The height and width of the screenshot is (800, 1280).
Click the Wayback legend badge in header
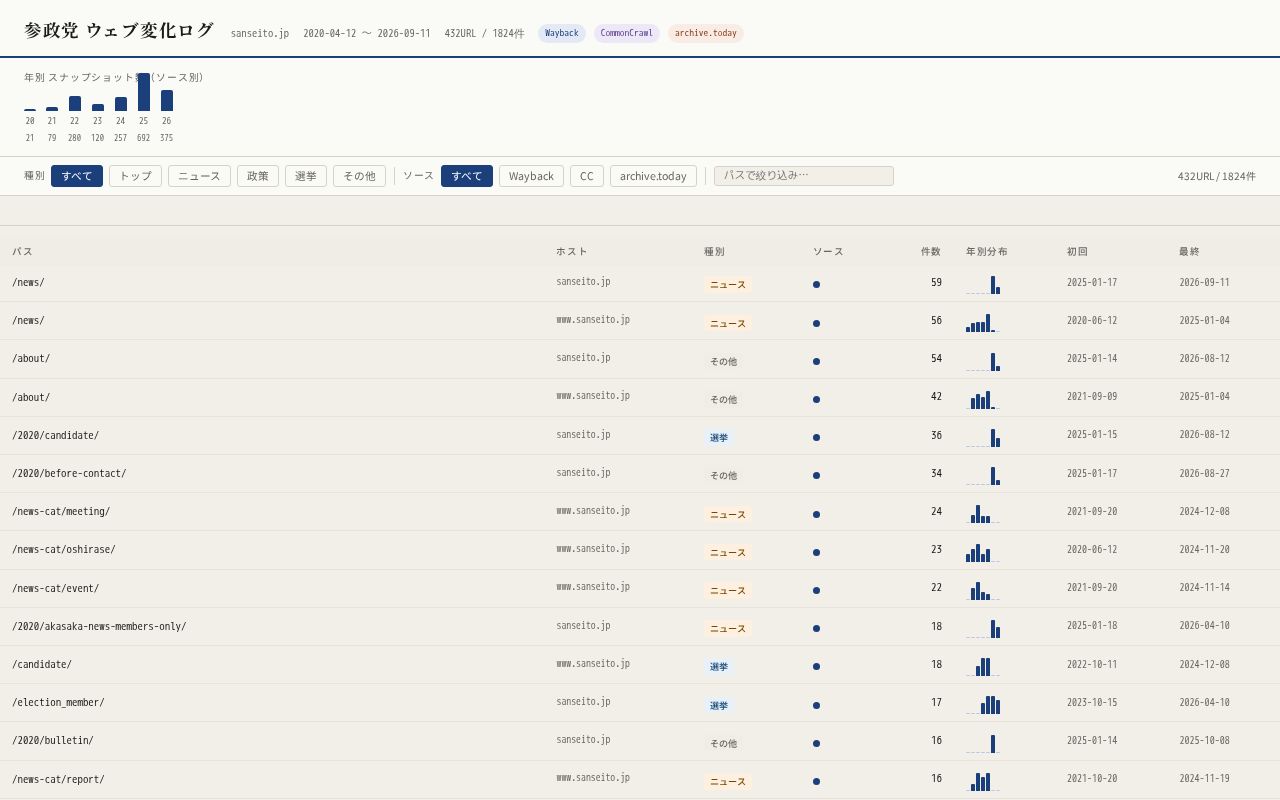(x=562, y=33)
